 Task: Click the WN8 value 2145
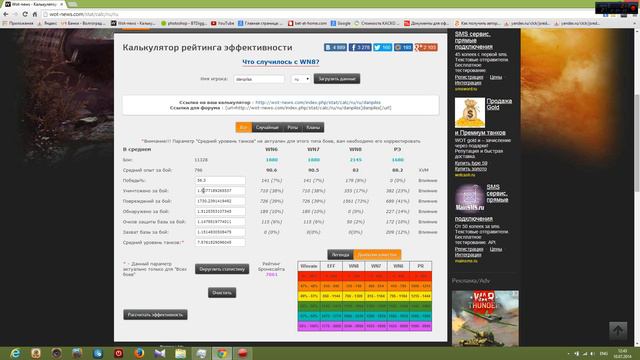(356, 160)
